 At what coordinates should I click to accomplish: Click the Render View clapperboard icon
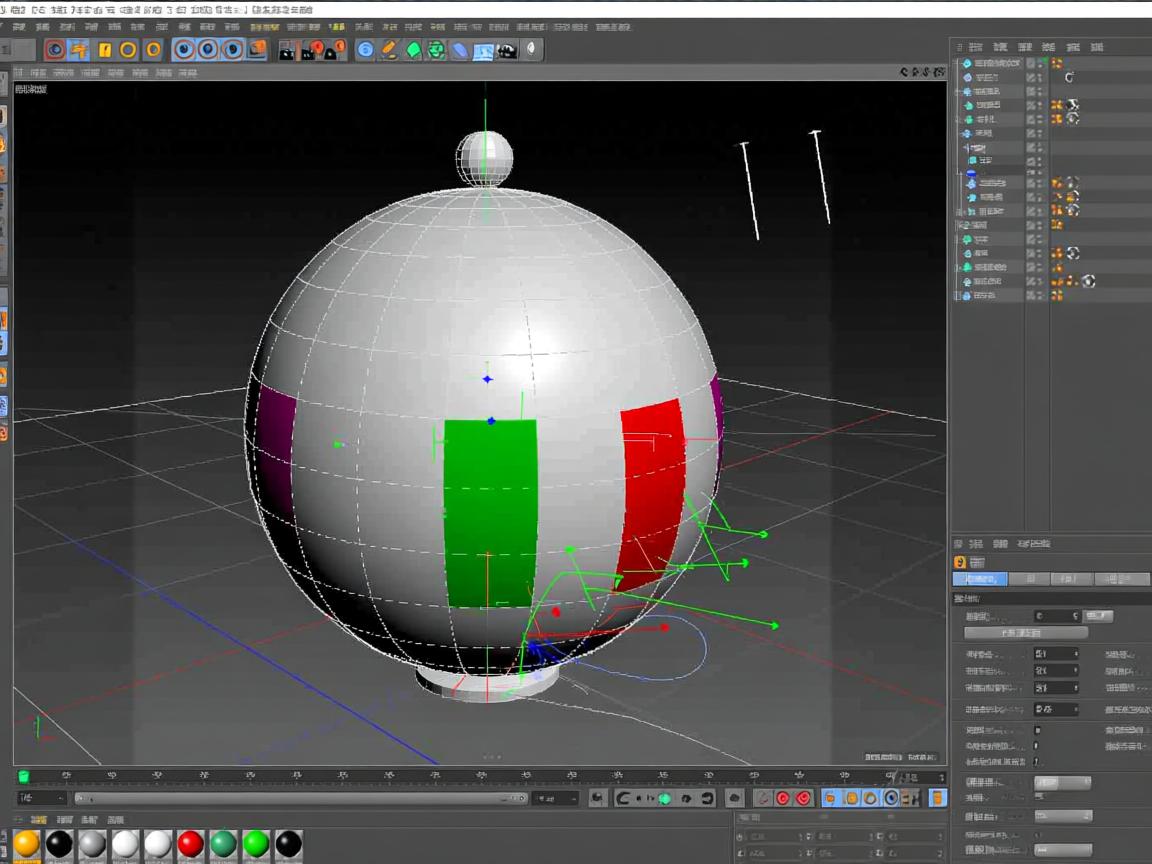(x=287, y=50)
